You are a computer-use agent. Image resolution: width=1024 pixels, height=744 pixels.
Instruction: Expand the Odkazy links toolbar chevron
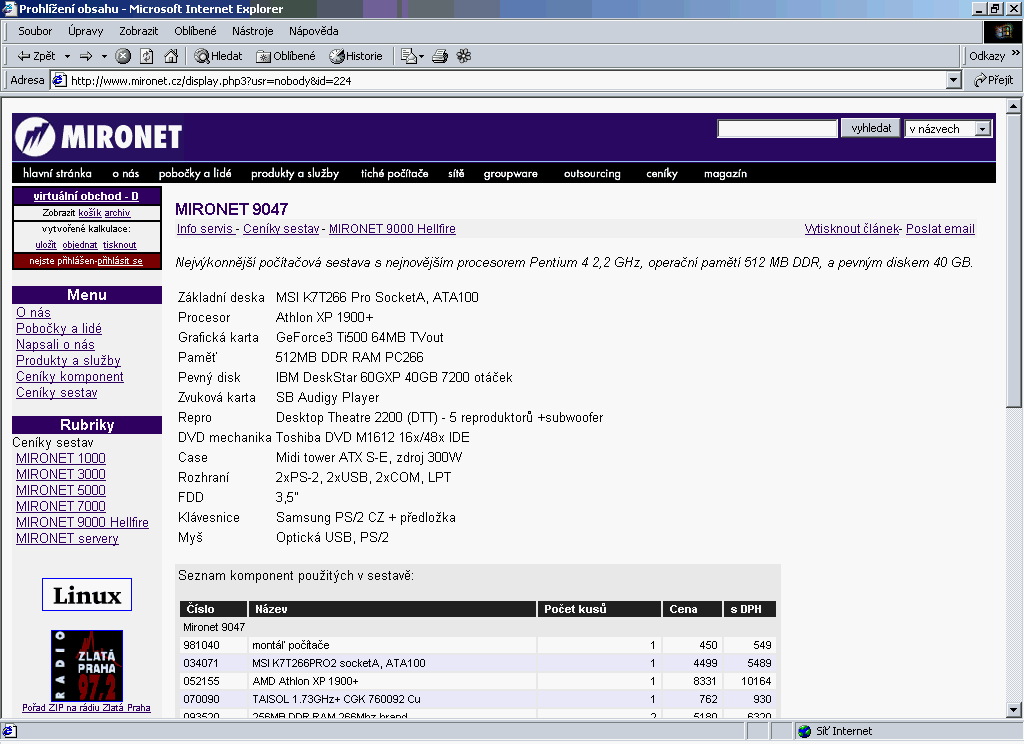[1016, 52]
